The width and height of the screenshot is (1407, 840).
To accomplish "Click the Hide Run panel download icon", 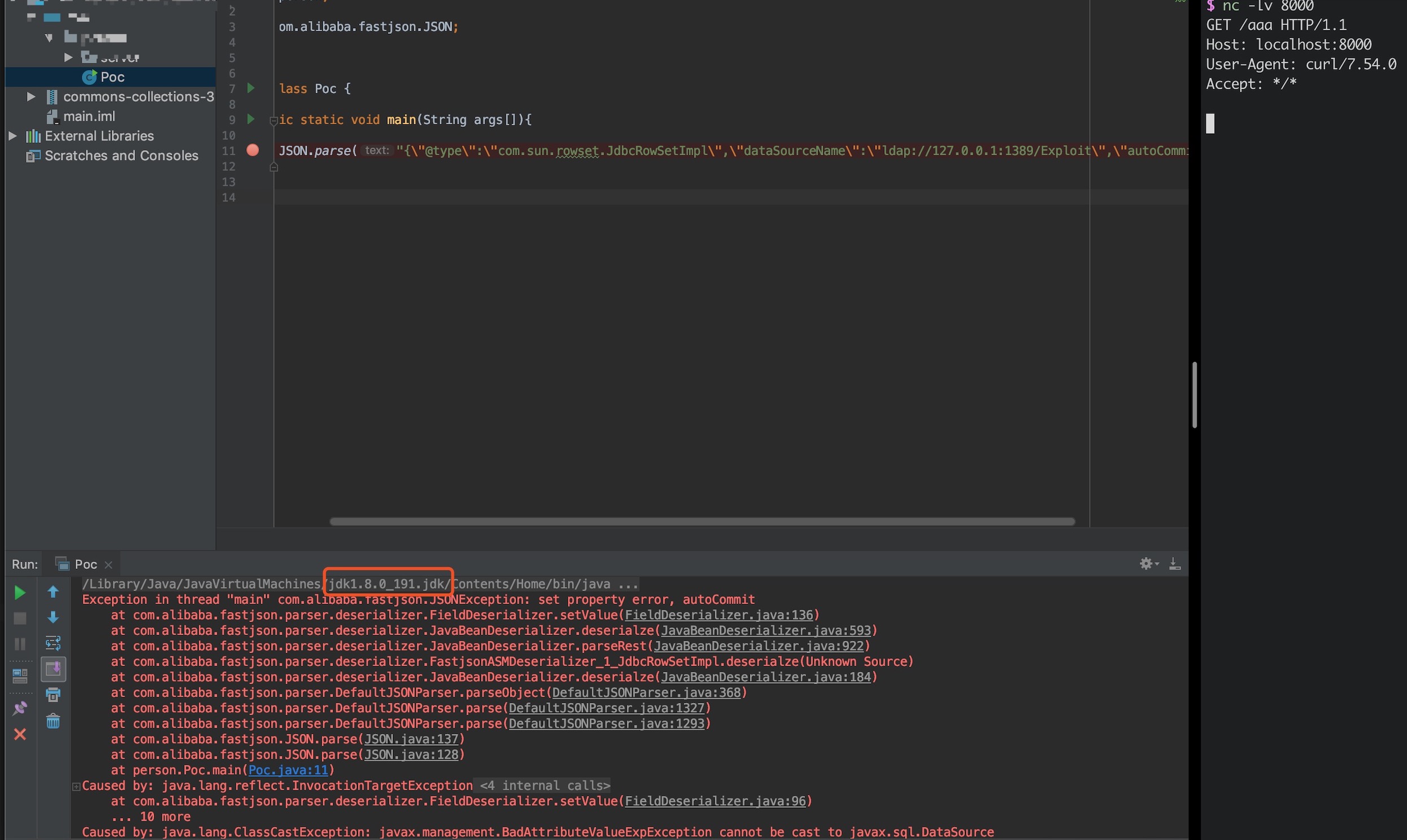I will [x=1175, y=564].
